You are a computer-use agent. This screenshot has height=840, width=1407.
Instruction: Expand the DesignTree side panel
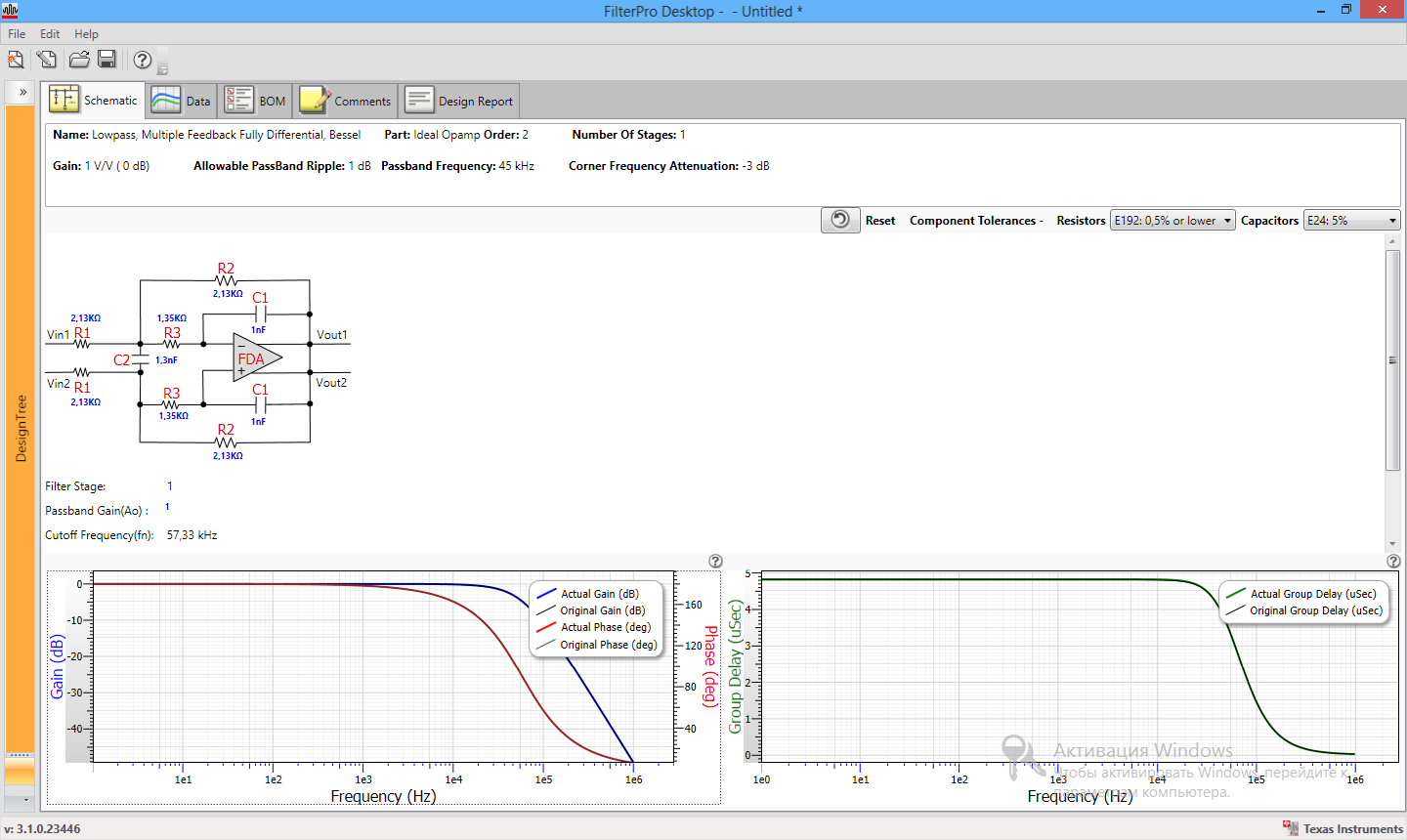[21, 92]
